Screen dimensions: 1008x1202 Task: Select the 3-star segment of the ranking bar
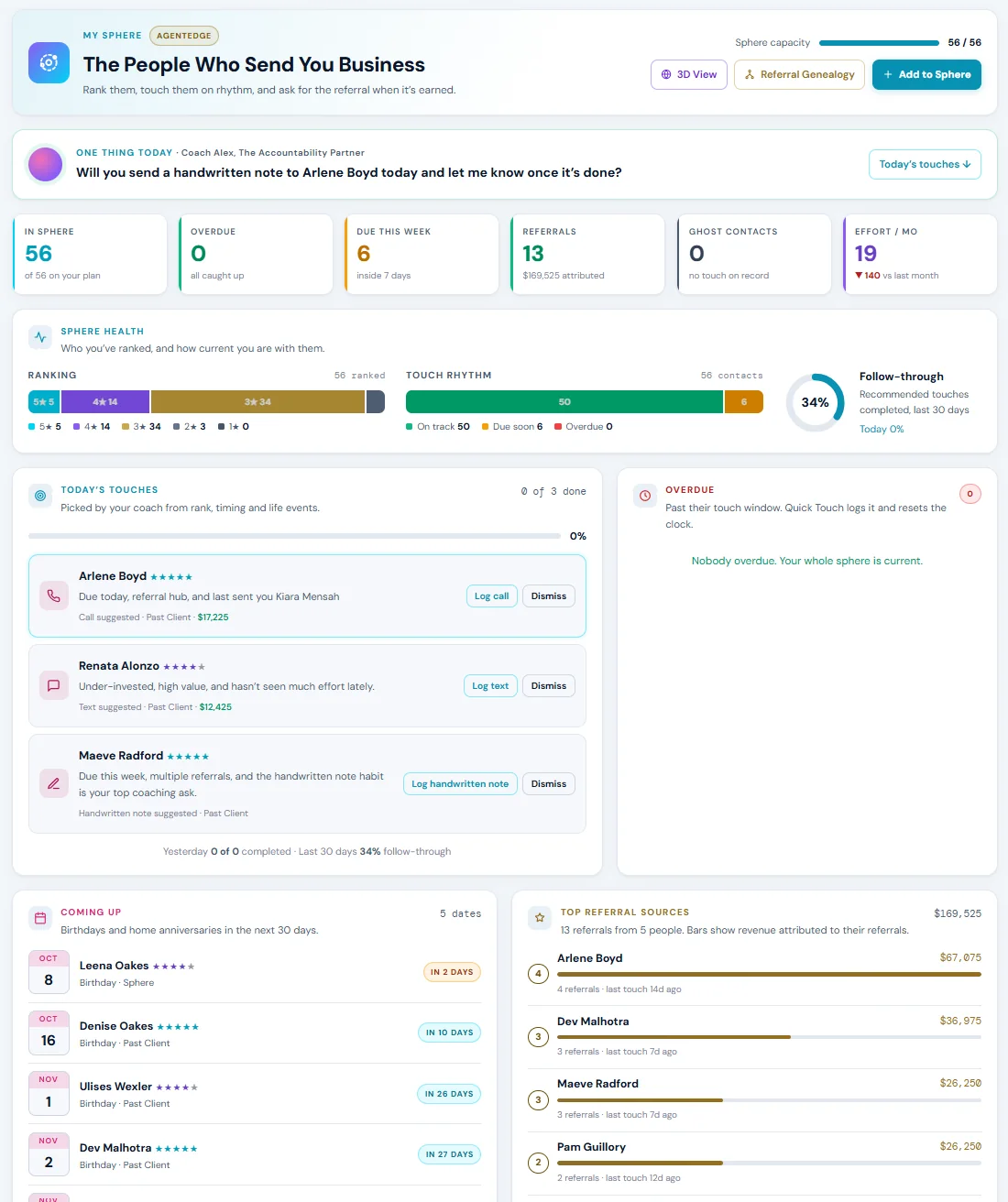[257, 401]
